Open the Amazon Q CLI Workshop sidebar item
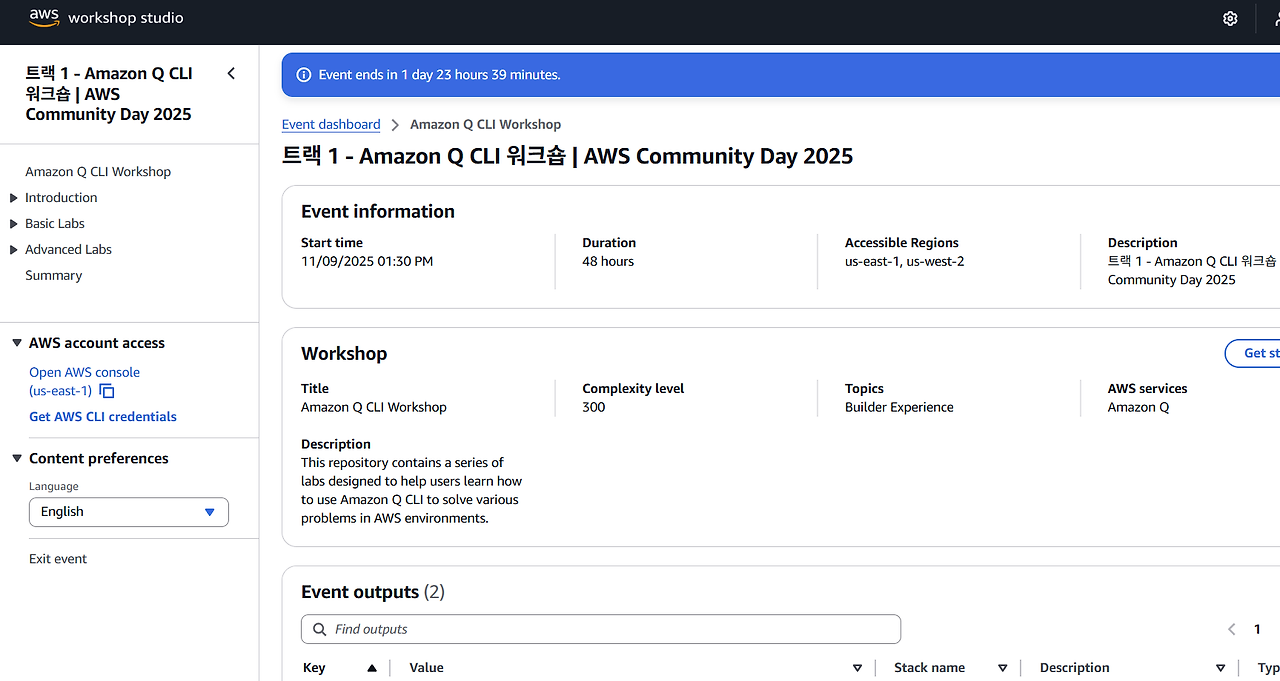 tap(98, 172)
